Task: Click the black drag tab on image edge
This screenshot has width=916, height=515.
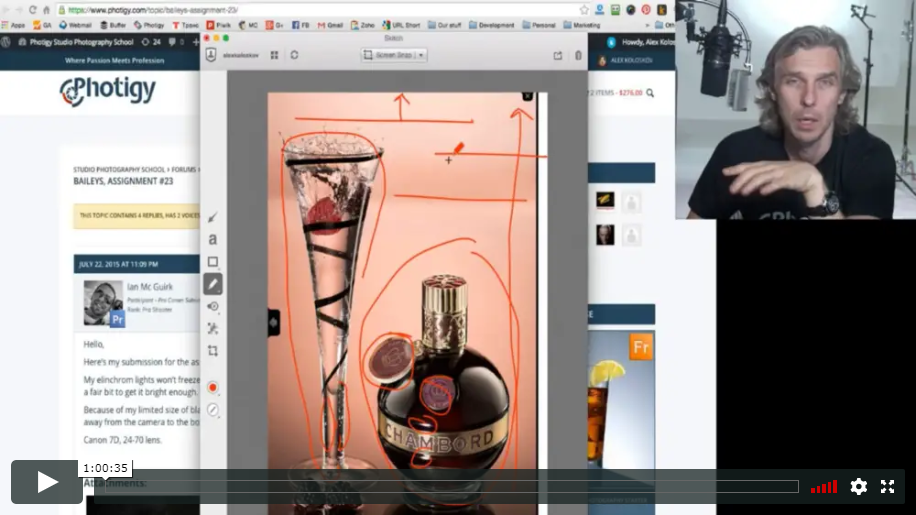Action: coord(273,322)
